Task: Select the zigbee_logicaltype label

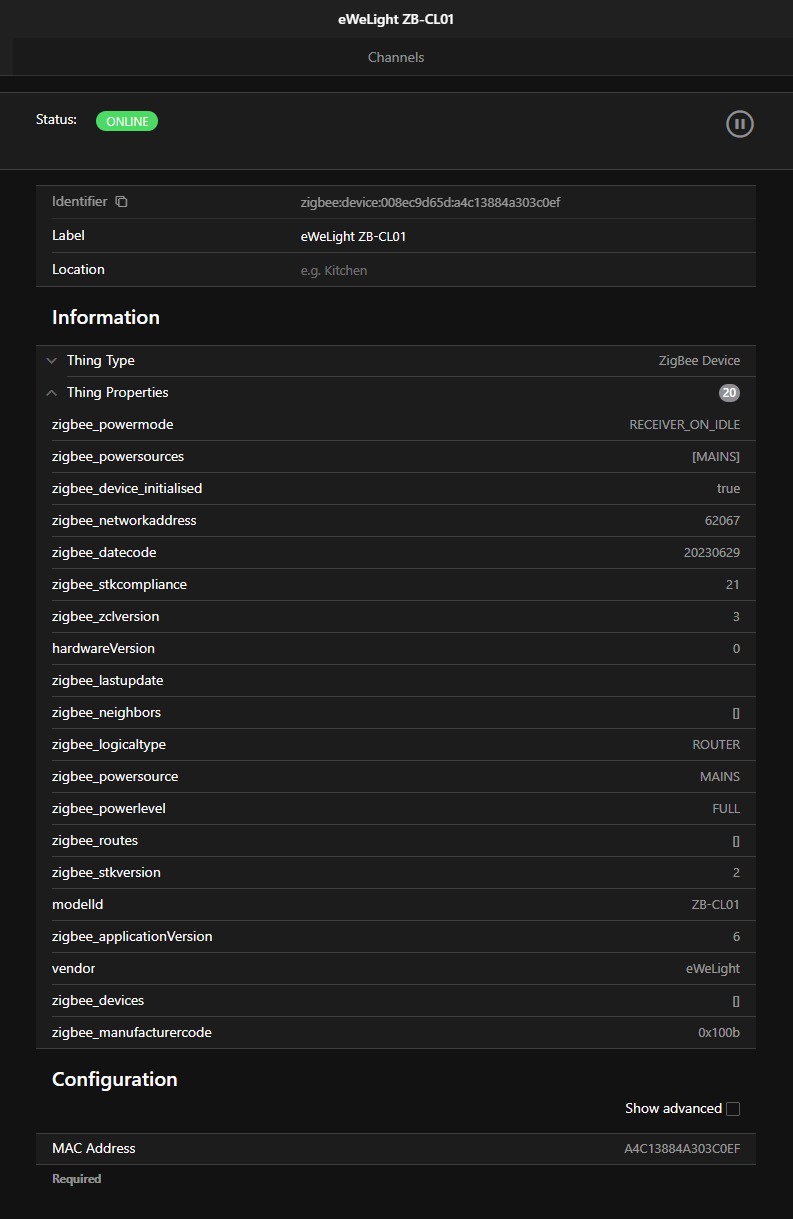Action: pos(109,745)
